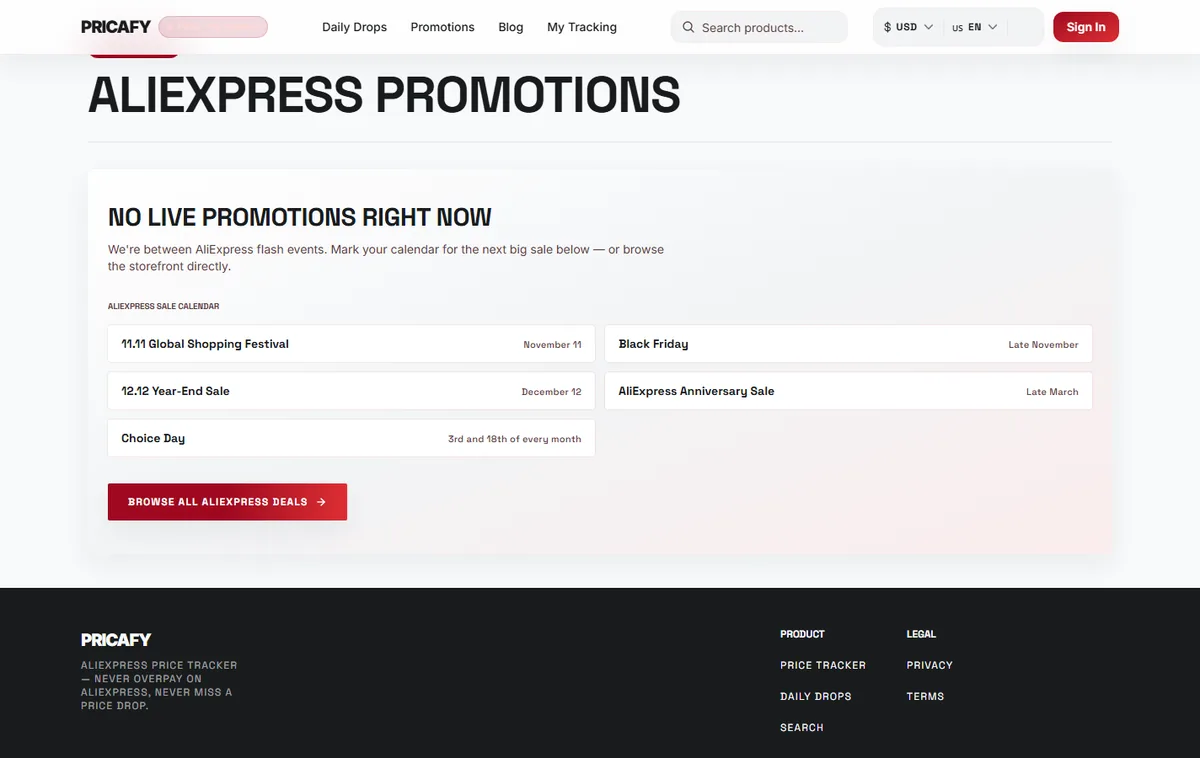Viewport: 1200px width, 758px height.
Task: Click the 'No Live Promotions Right Now' heading
Action: pyautogui.click(x=300, y=217)
